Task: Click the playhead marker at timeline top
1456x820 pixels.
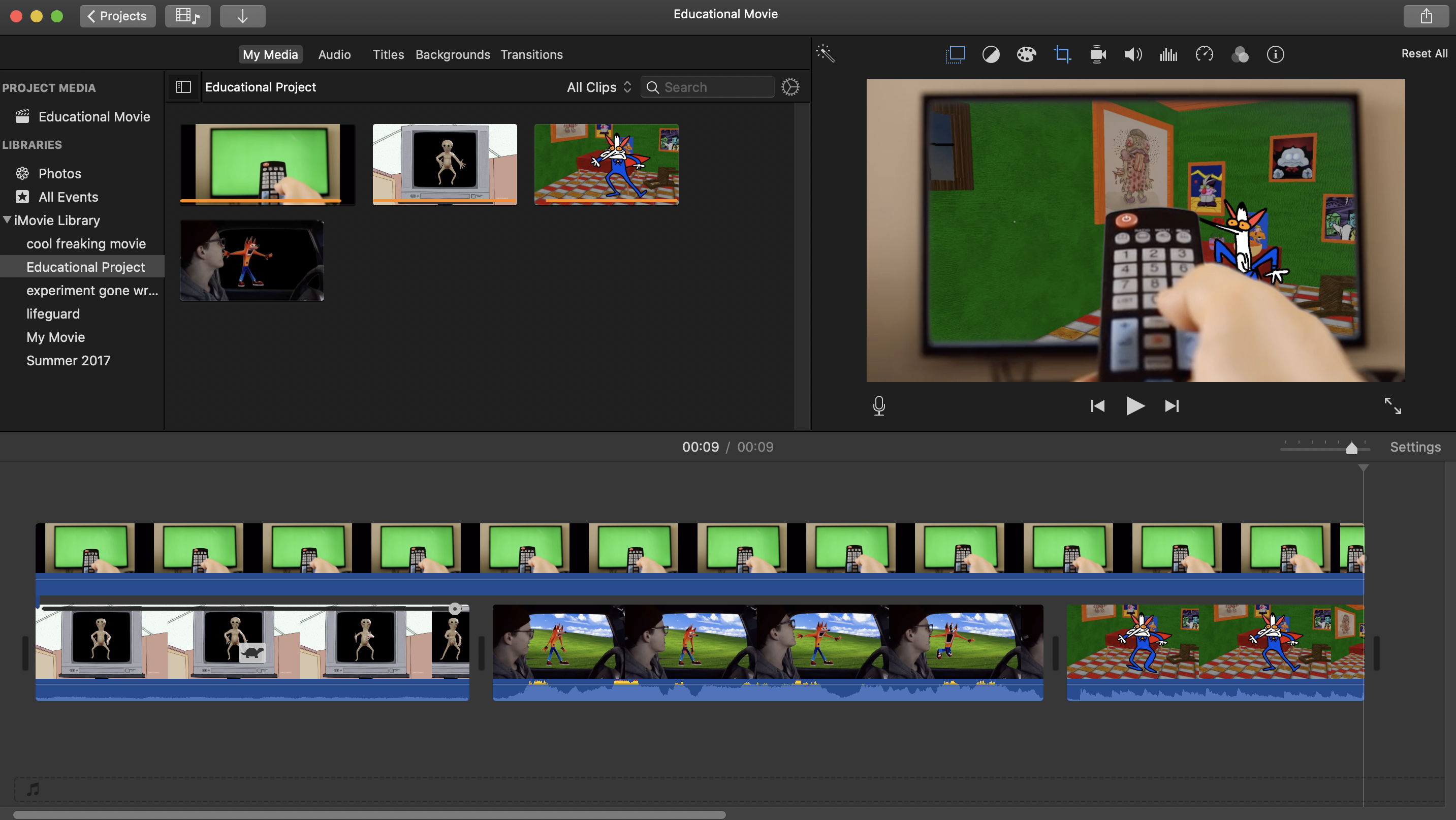Action: tap(1364, 468)
